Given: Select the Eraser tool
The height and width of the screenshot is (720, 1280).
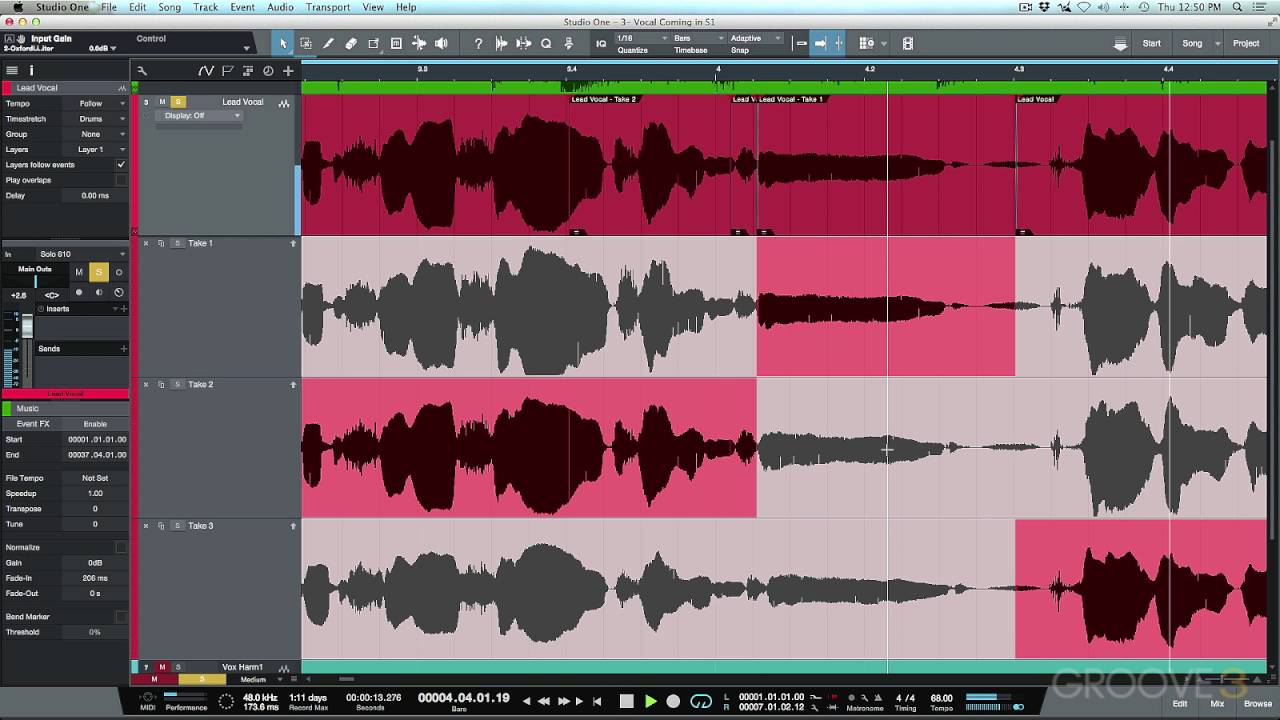Looking at the screenshot, I should 351,43.
